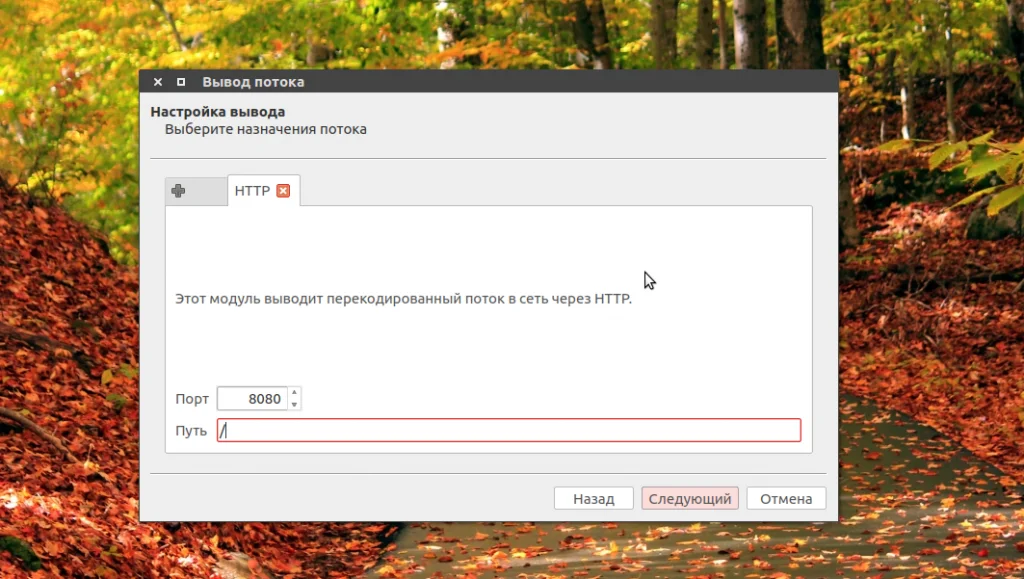Open the add destination plus tab
Image resolution: width=1024 pixels, height=579 pixels.
(x=196, y=191)
